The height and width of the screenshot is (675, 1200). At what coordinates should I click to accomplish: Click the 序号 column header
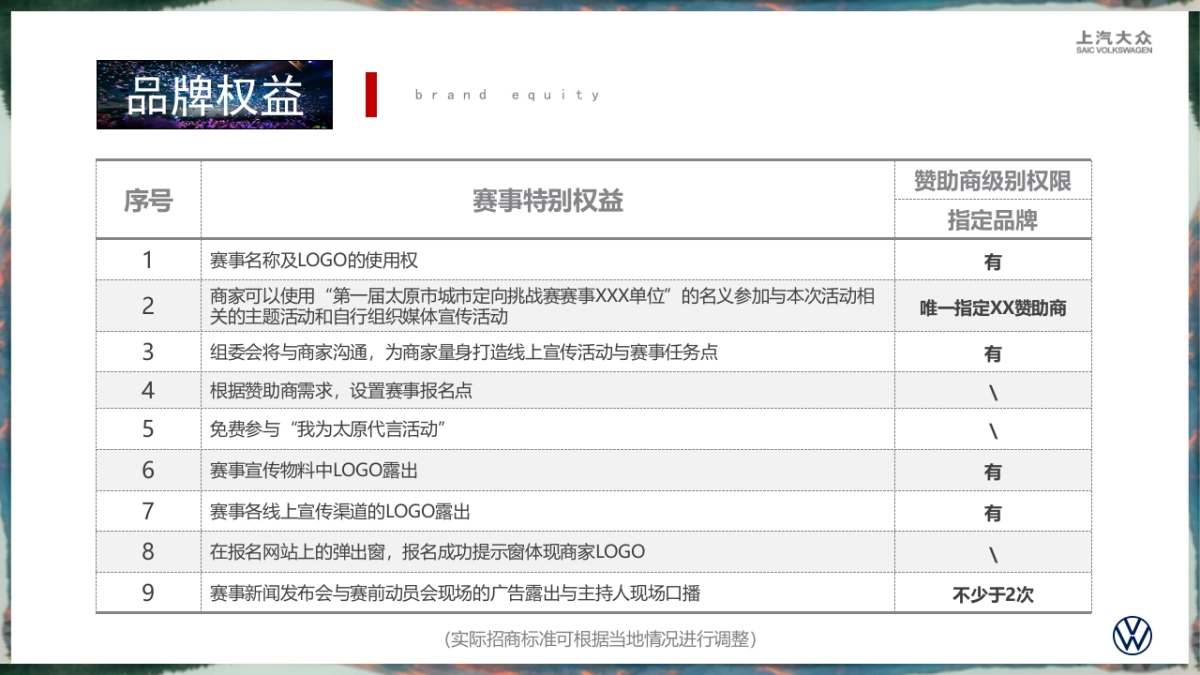tap(148, 200)
